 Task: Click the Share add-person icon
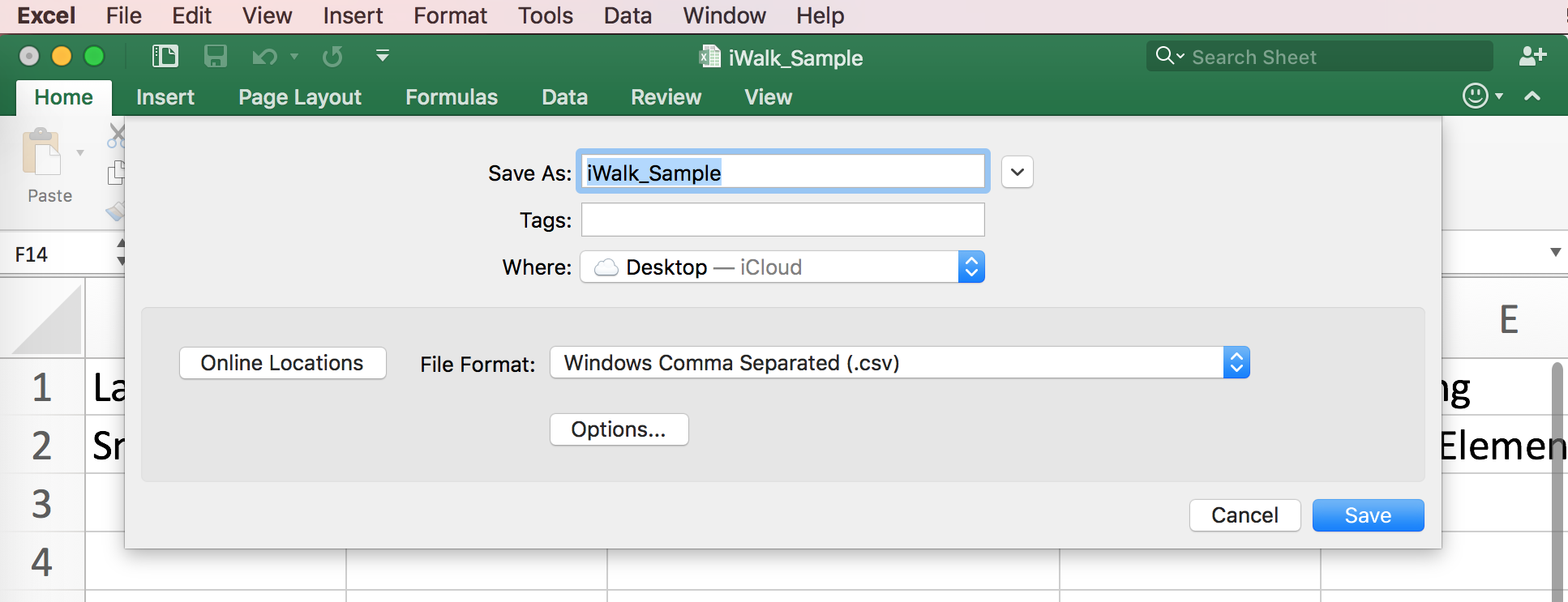[1532, 56]
